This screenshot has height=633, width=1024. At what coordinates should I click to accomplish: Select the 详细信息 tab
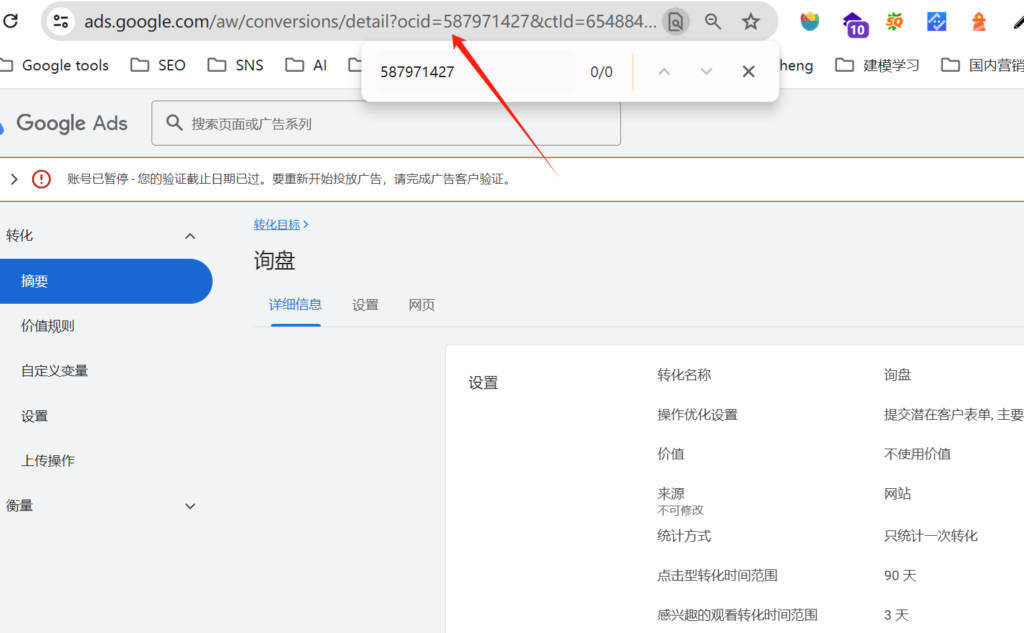point(295,305)
